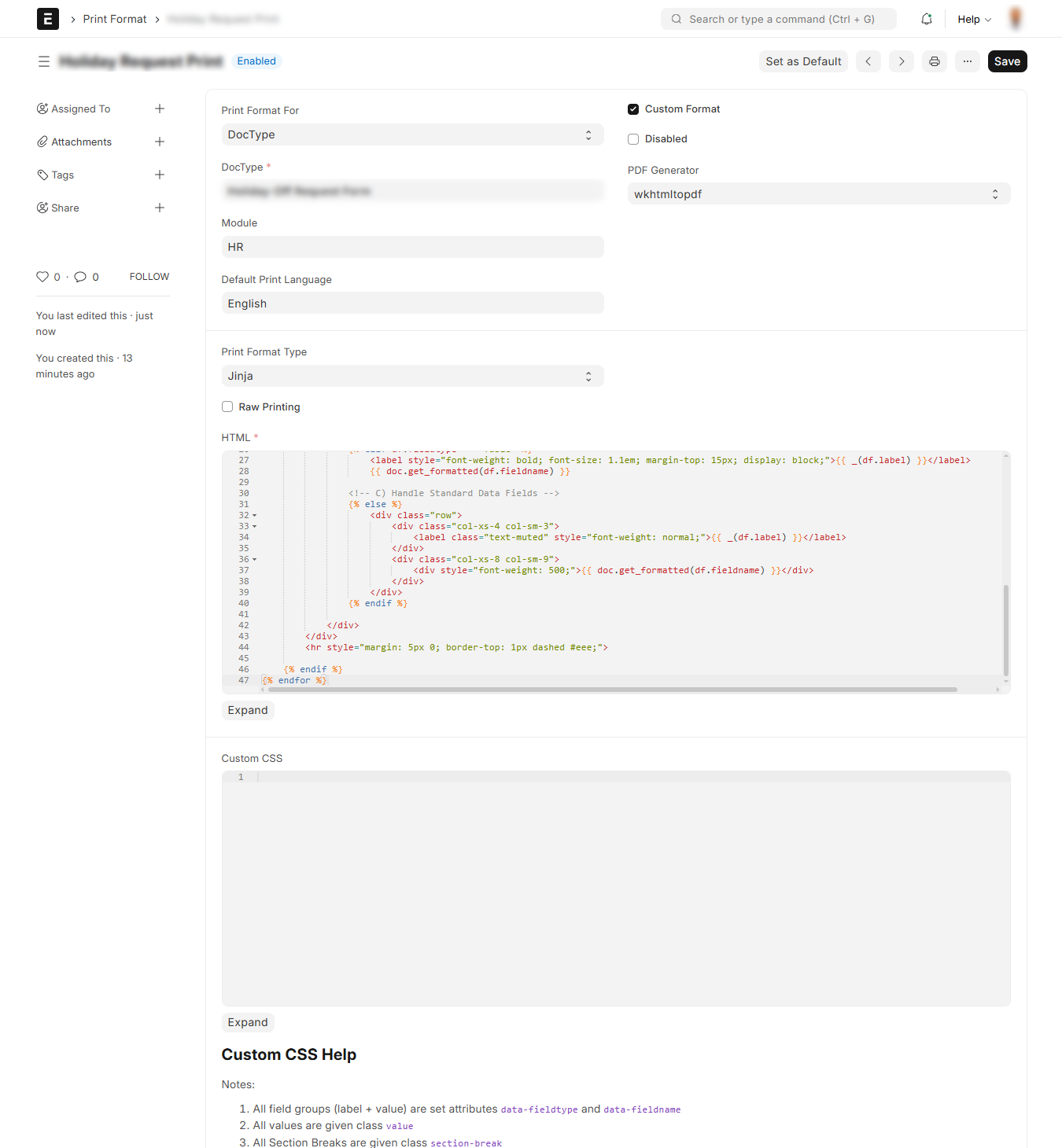Open the PDF Generator wkhtmltopdf dropdown
The width and height of the screenshot is (1062, 1148).
click(818, 194)
